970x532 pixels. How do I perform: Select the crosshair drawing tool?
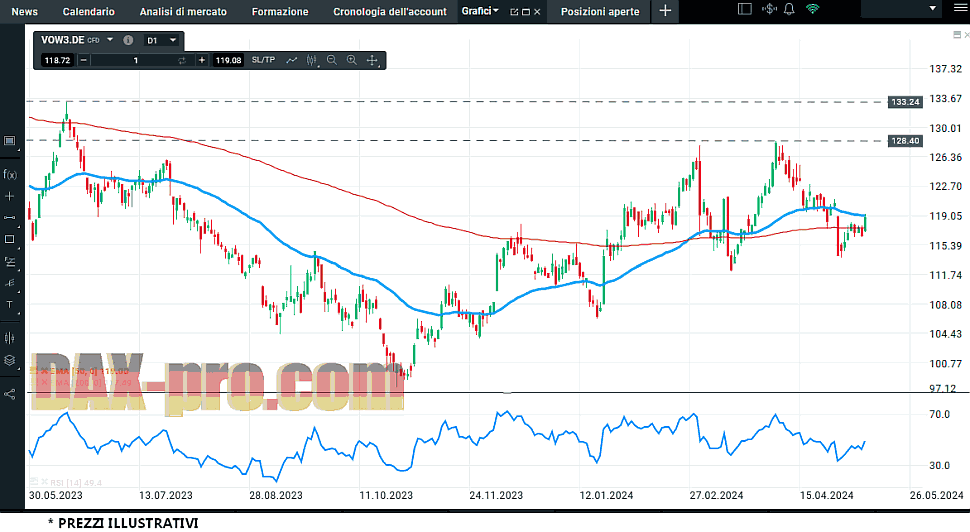[9, 196]
